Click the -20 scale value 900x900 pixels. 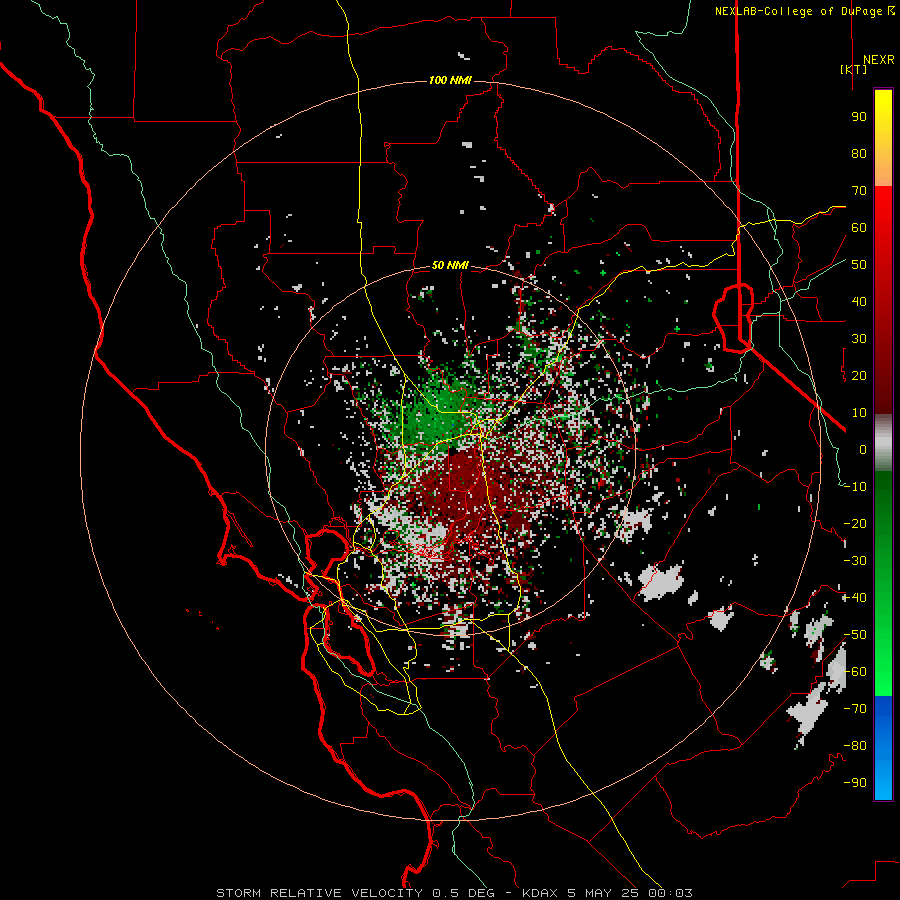[855, 524]
